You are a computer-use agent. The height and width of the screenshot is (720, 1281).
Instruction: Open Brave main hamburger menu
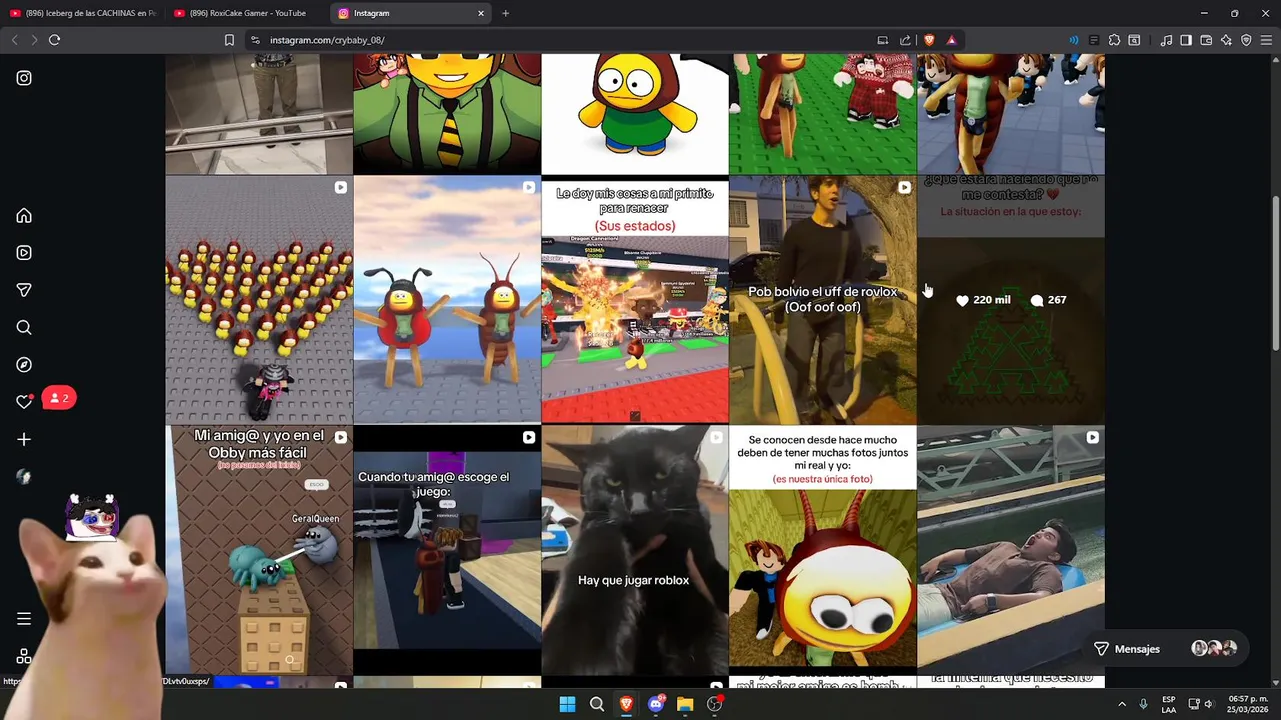pyautogui.click(x=1267, y=40)
